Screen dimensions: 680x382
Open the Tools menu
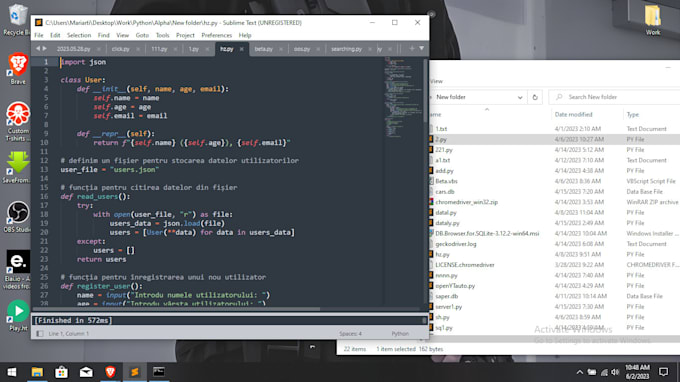coord(163,35)
